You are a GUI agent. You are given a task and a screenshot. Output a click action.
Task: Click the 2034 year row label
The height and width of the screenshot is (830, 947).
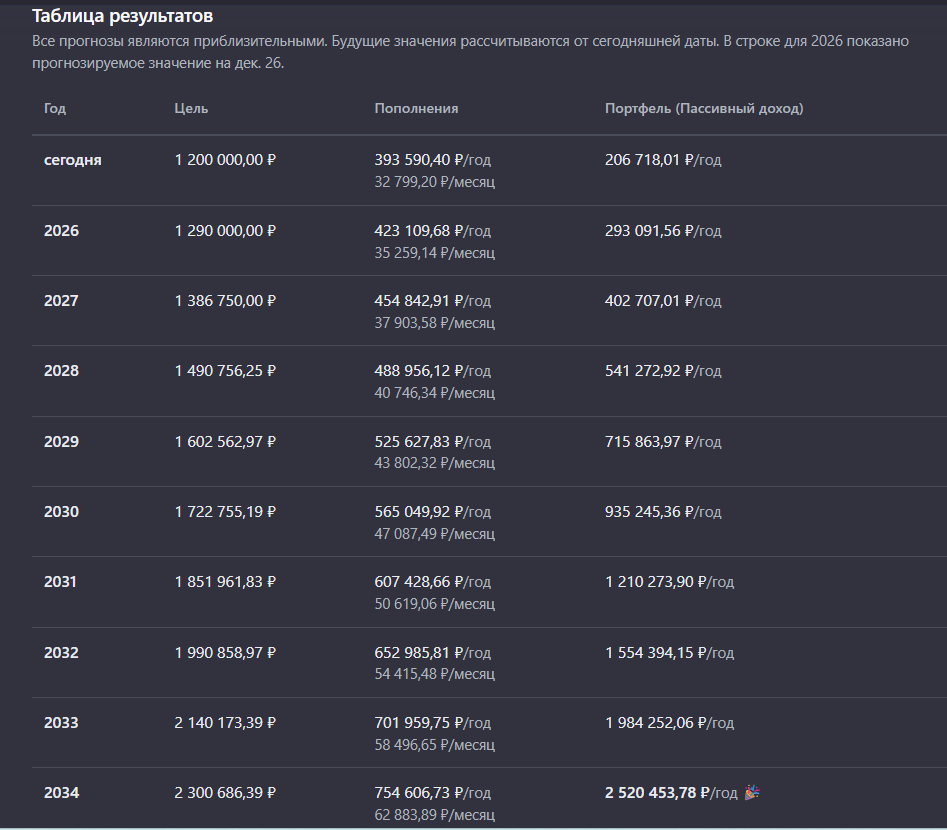click(x=61, y=793)
